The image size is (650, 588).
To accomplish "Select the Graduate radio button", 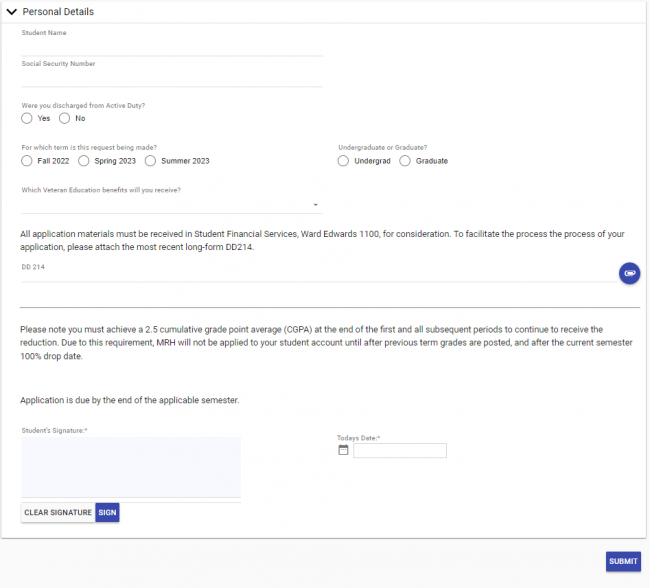I will 405,160.
